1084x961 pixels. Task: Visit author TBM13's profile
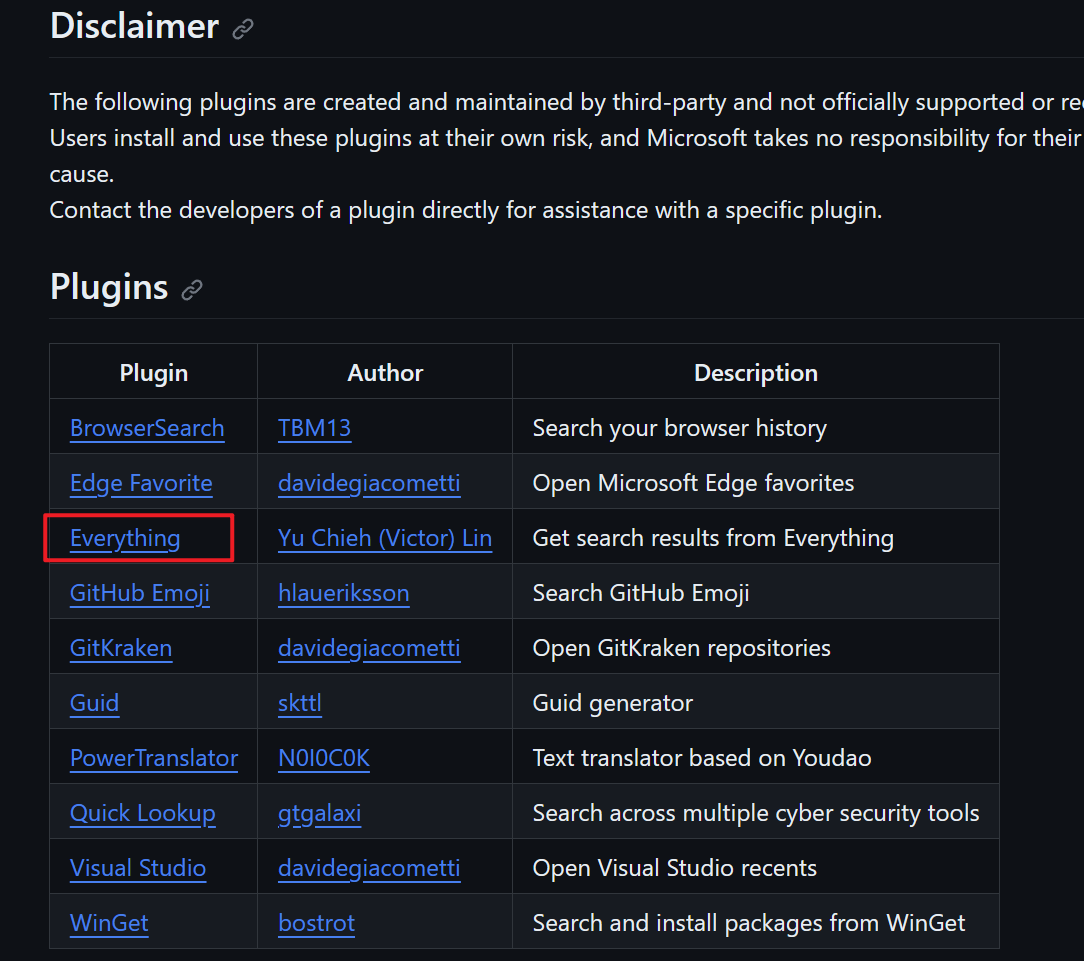pyautogui.click(x=315, y=428)
